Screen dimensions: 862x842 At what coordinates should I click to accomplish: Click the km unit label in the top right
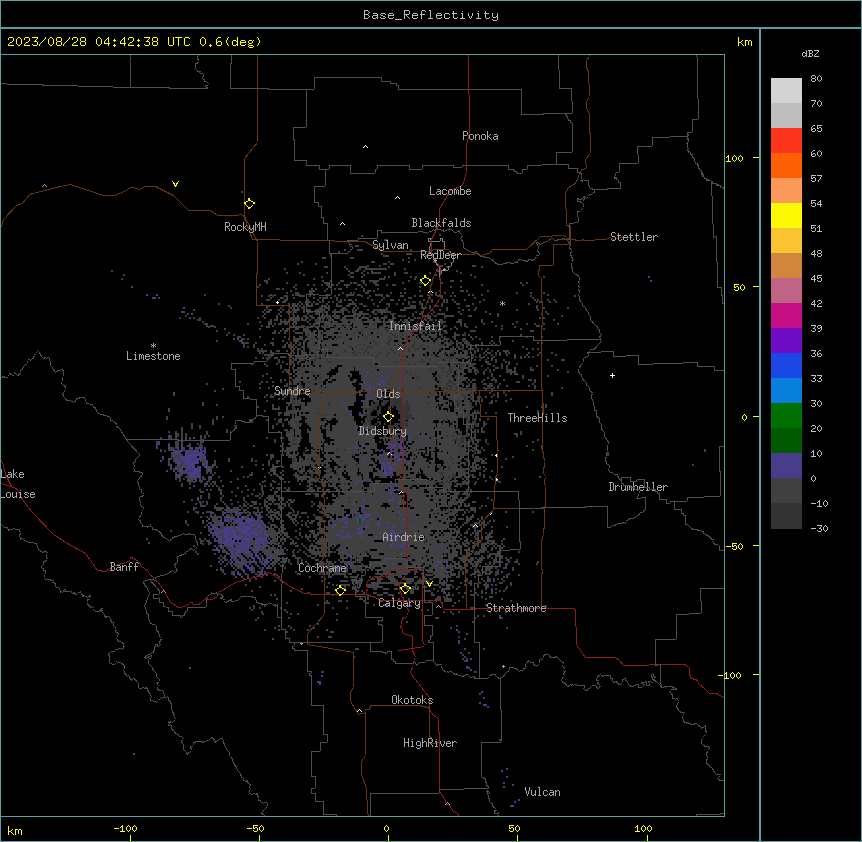click(745, 42)
